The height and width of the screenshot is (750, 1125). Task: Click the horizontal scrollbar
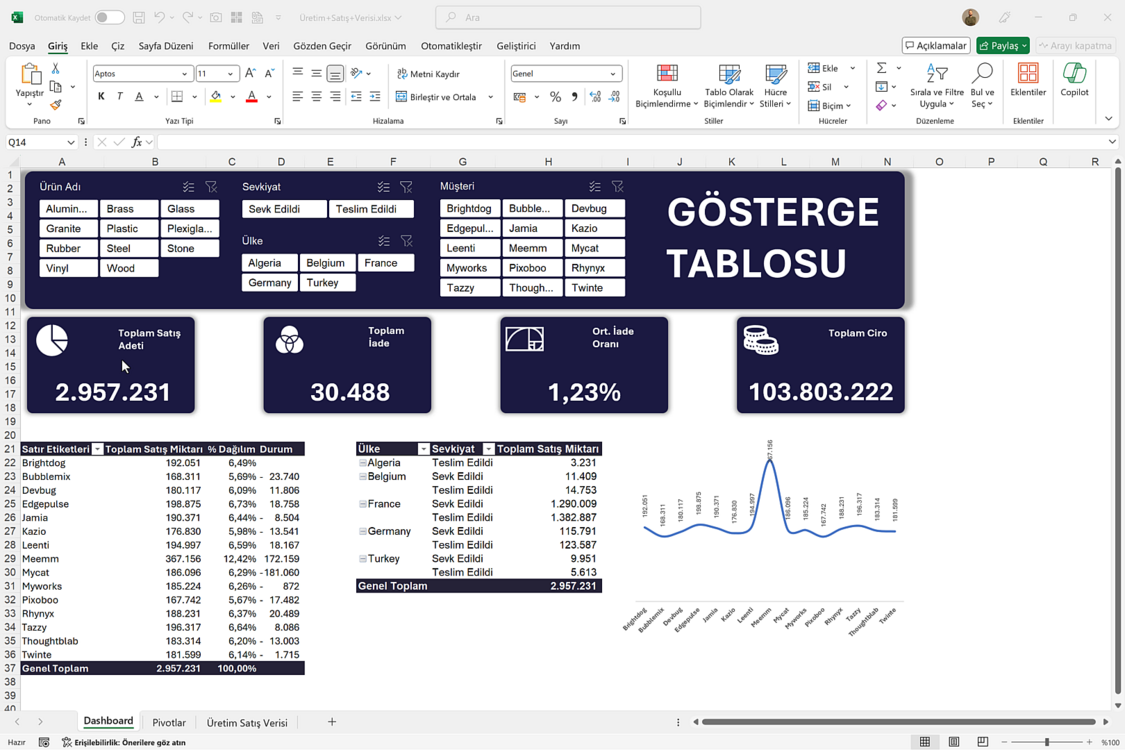[898, 722]
